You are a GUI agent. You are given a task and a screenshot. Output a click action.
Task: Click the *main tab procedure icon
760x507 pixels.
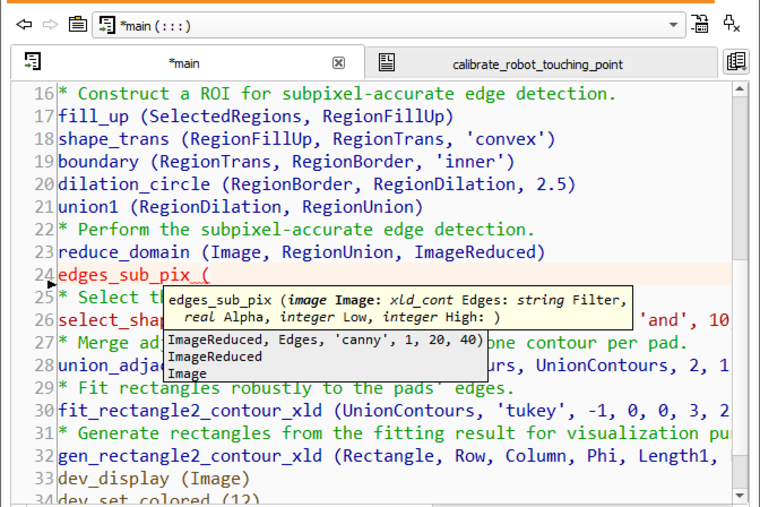tap(32, 62)
